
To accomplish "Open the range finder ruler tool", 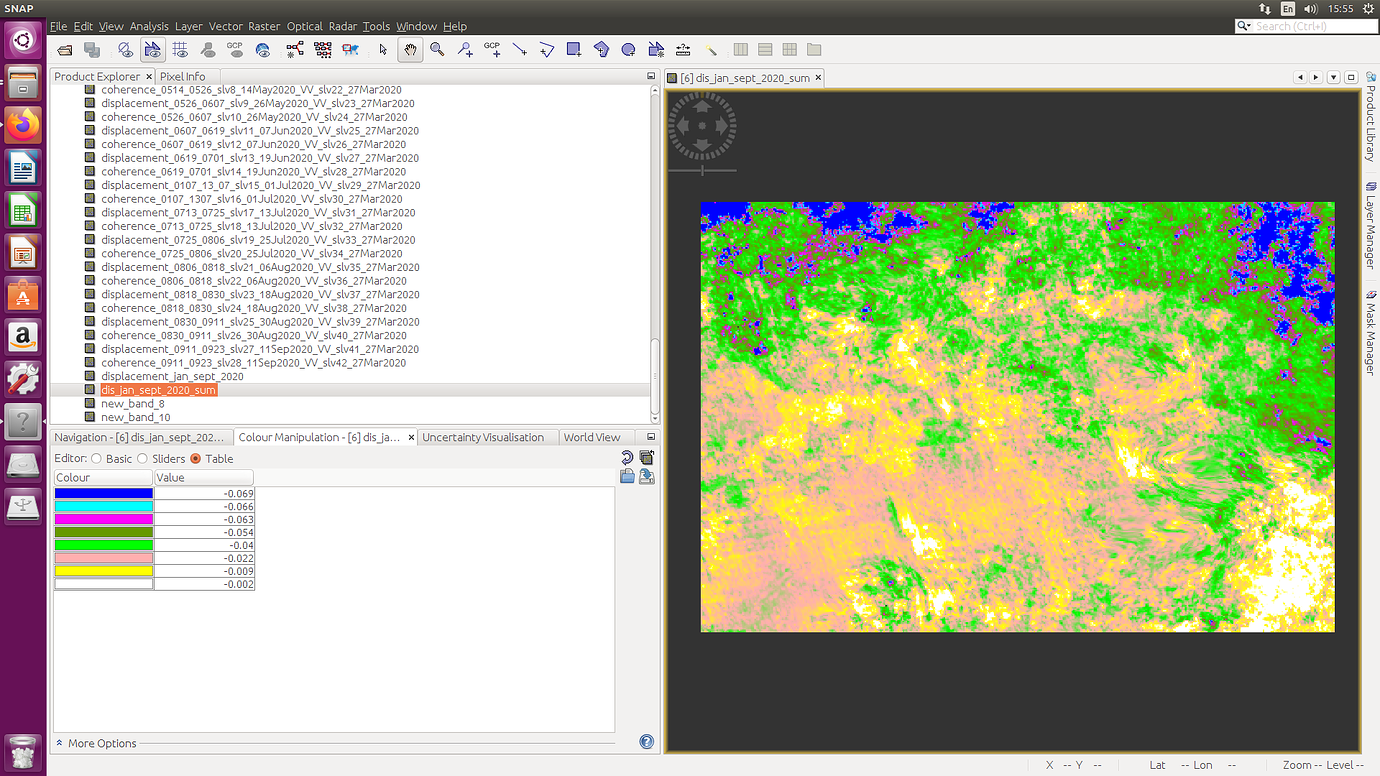I will (x=683, y=49).
